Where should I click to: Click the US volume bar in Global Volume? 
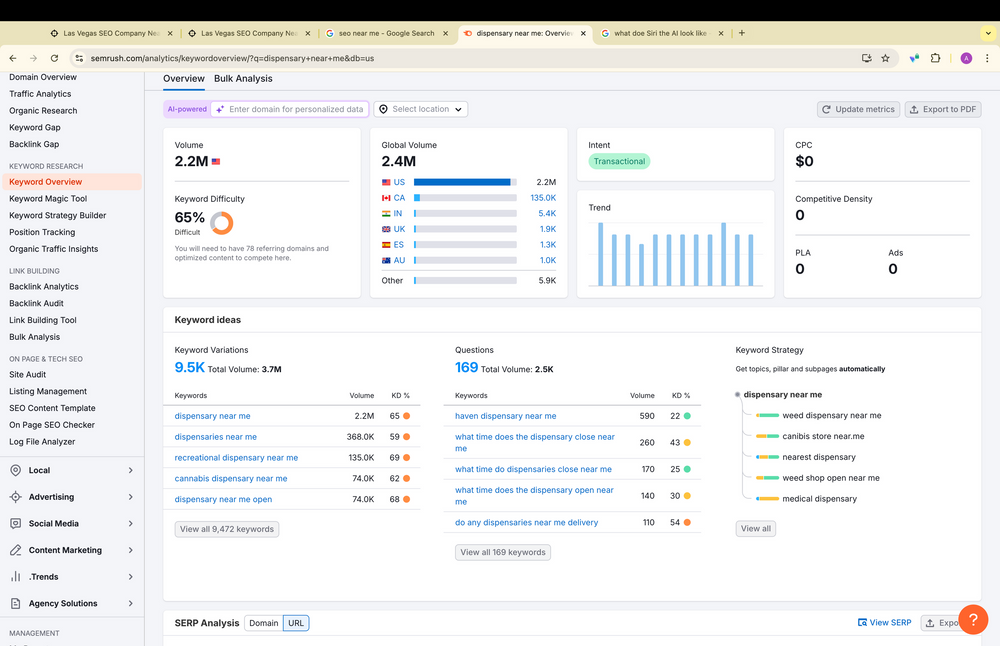click(x=465, y=182)
